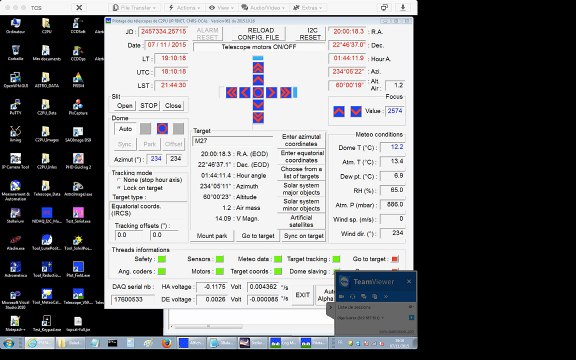This screenshot has width=576, height=360.
Task: Click the dome stop circle icon
Action: [162, 129]
